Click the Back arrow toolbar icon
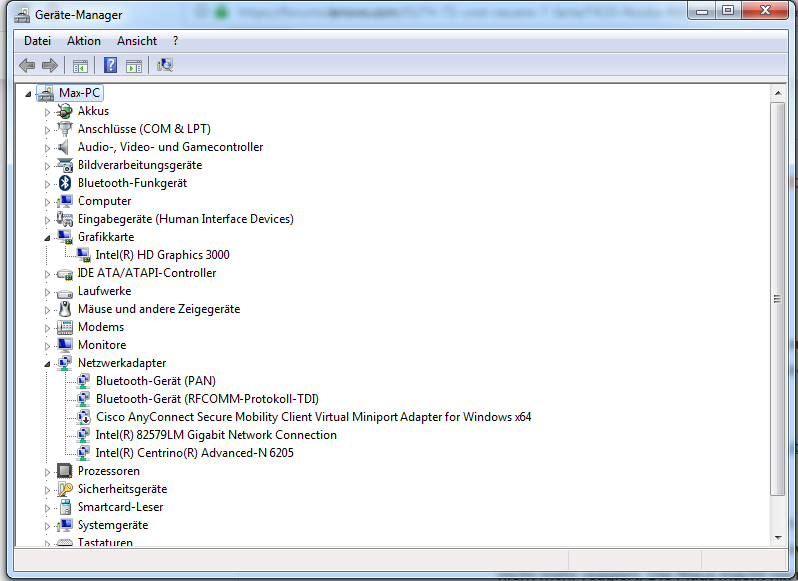The width and height of the screenshot is (798, 581). point(27,65)
